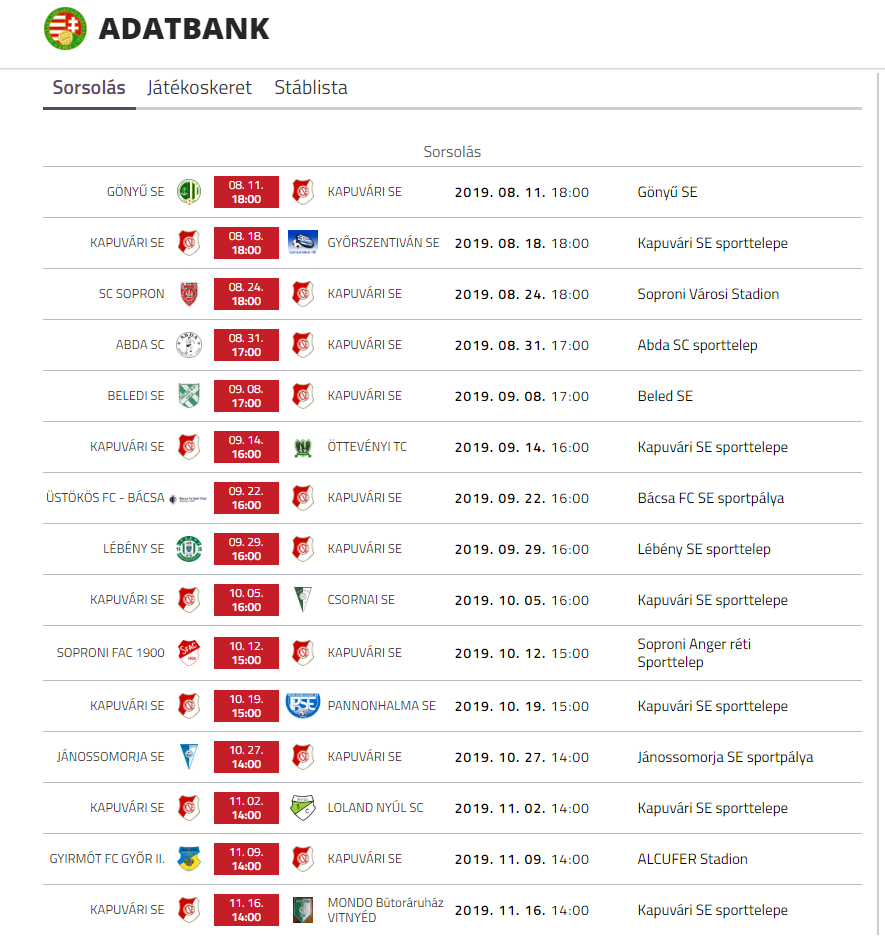The image size is (885, 952).
Task: Click the Gyirmót FC Győr II. crest
Action: [x=189, y=859]
